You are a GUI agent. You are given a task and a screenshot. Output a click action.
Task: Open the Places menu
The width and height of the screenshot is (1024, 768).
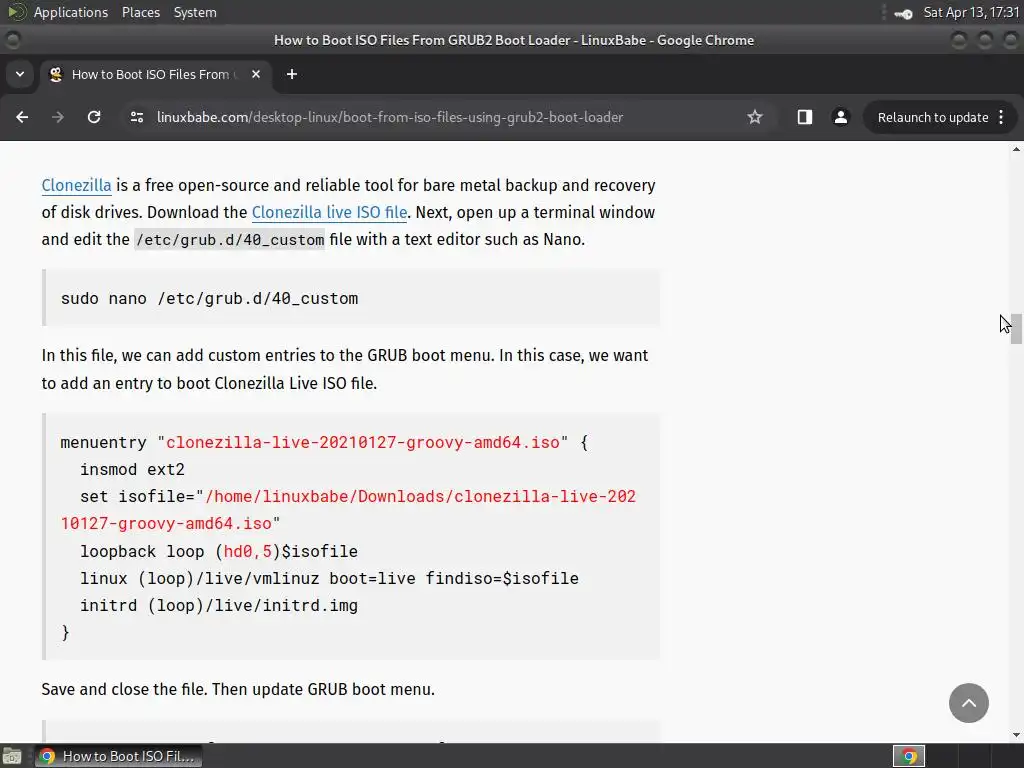coord(140,12)
